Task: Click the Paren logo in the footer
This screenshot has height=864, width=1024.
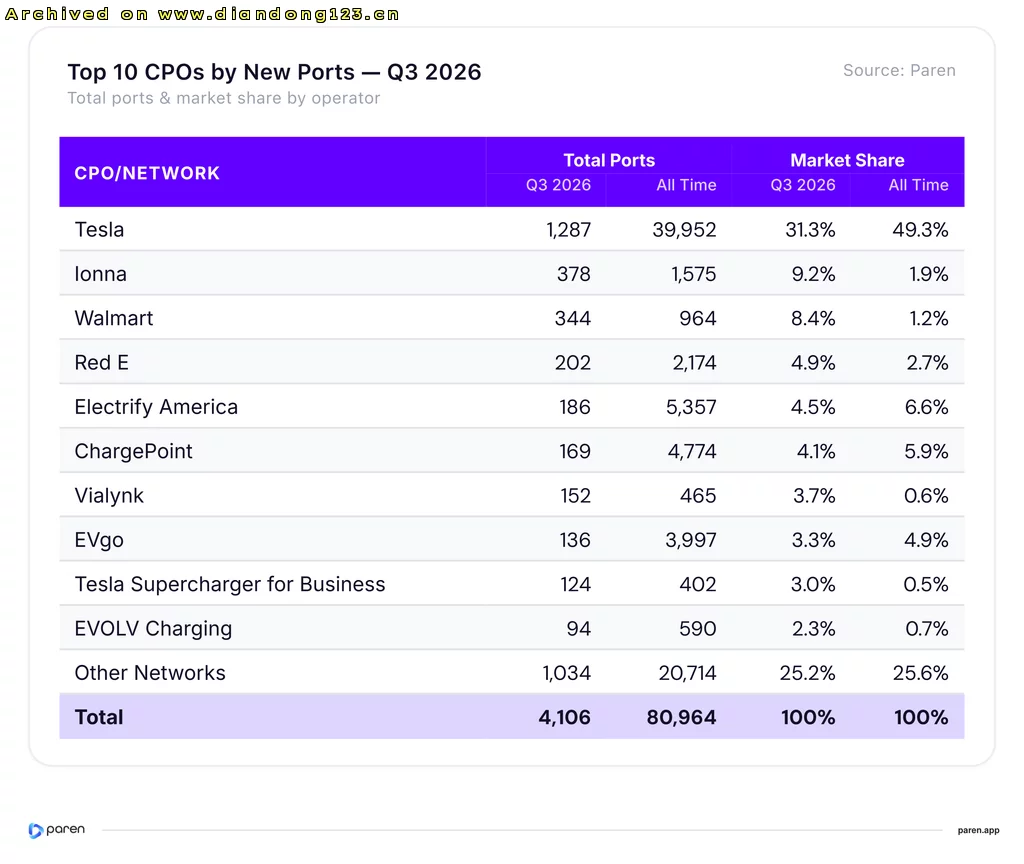Action: (x=57, y=829)
